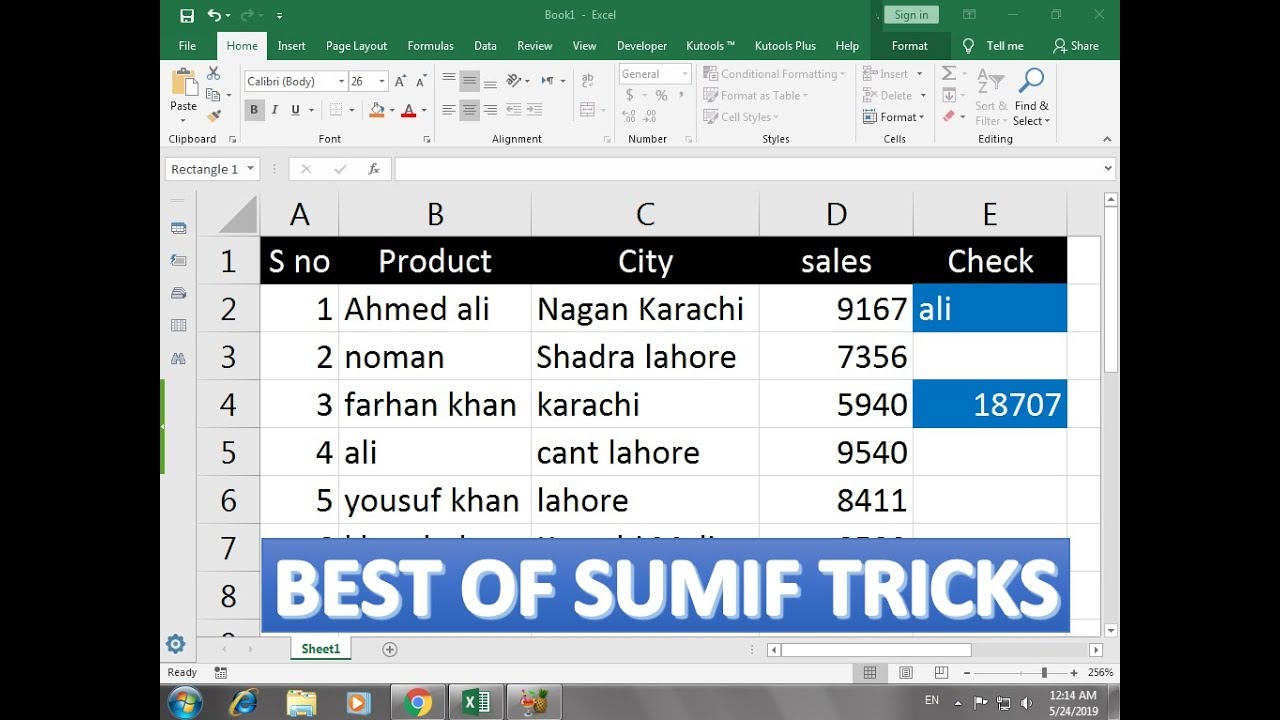Toggle Bold formatting button
The height and width of the screenshot is (720, 1280).
pos(254,110)
